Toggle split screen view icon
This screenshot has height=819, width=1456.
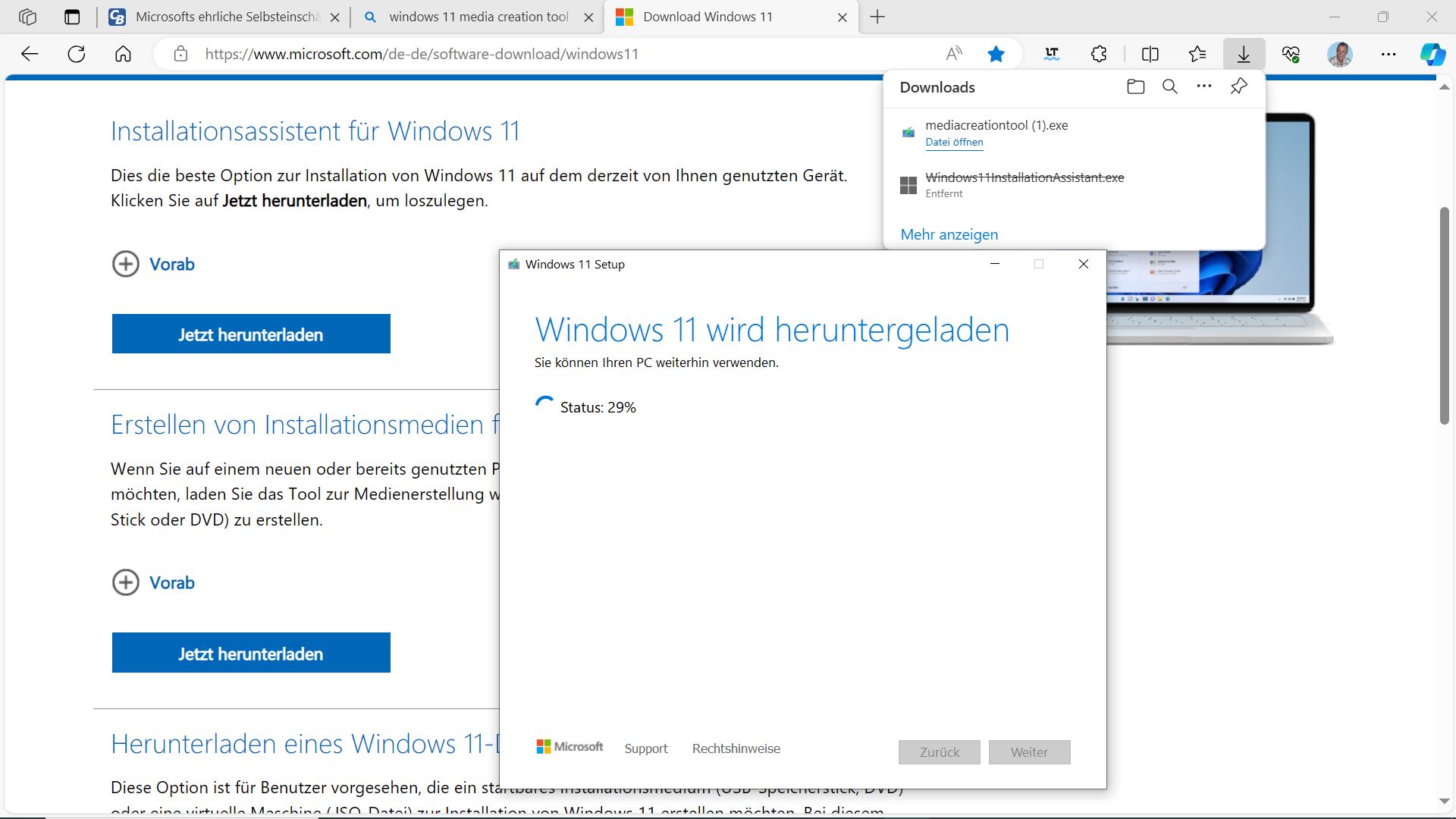(1150, 54)
